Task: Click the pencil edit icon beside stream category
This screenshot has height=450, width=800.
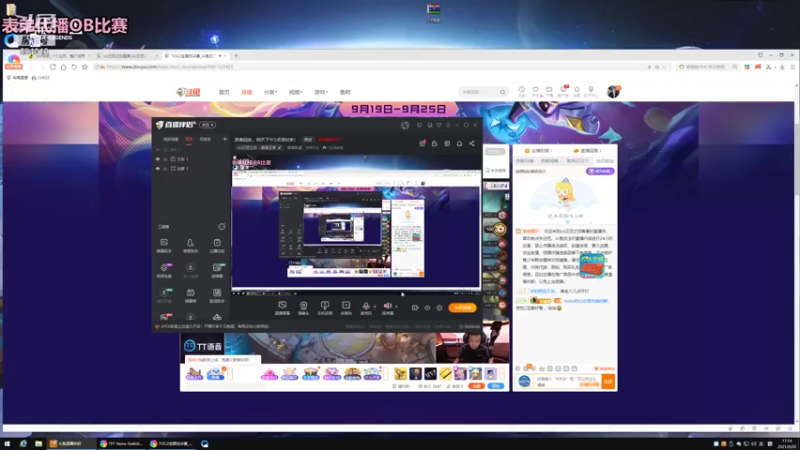Action: [279, 147]
